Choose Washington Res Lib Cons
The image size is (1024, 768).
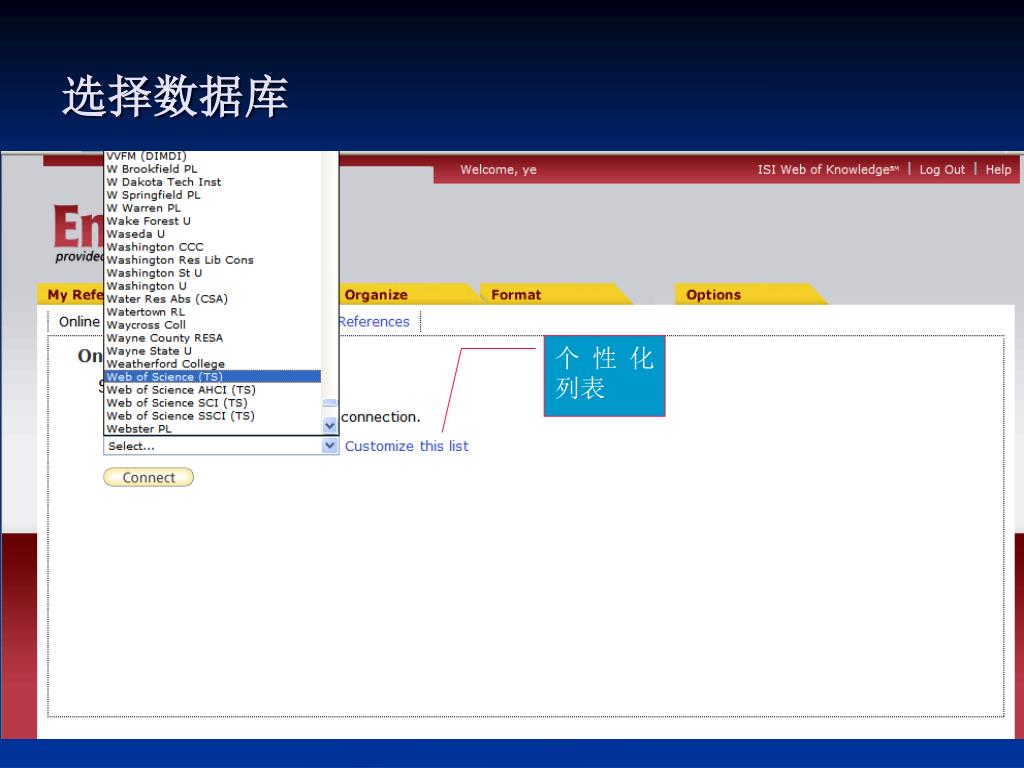click(213, 260)
